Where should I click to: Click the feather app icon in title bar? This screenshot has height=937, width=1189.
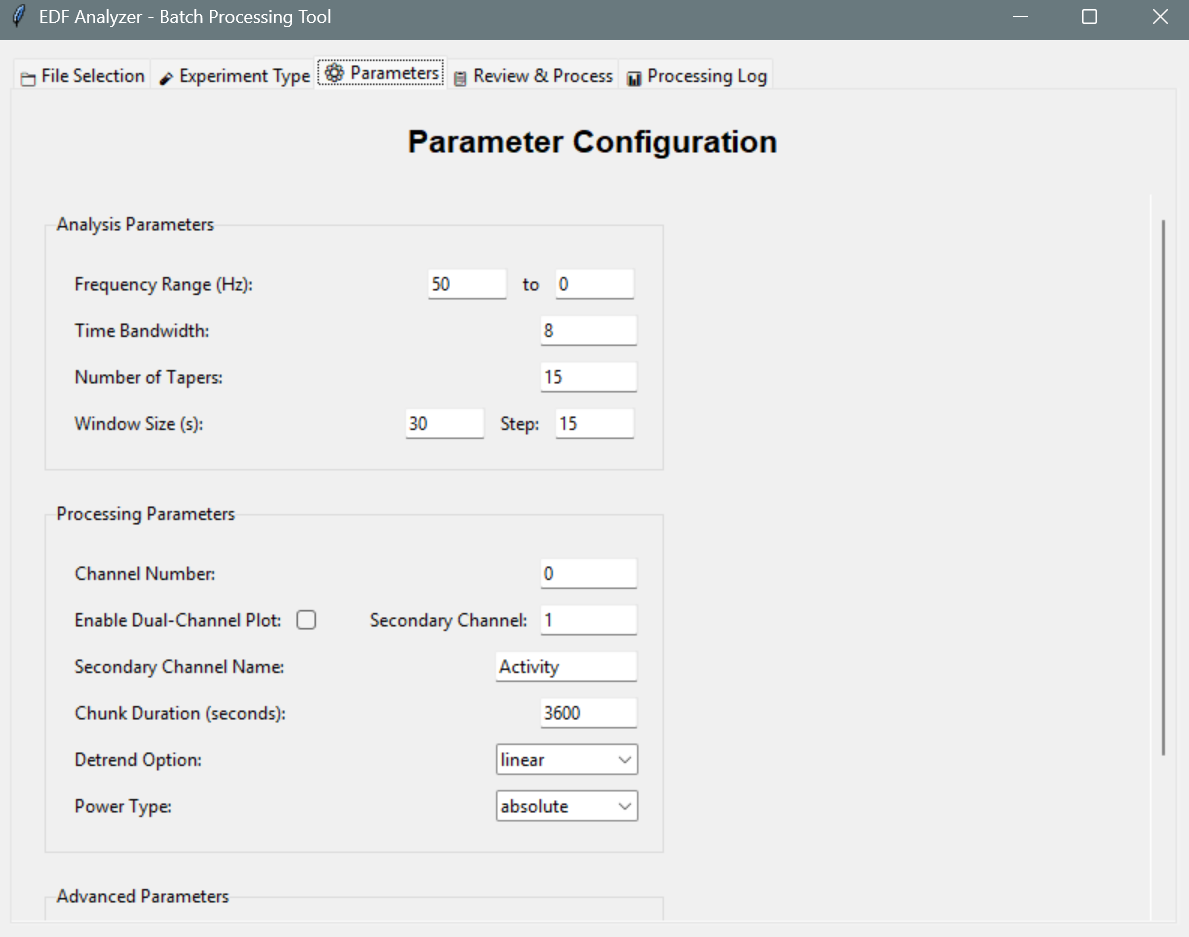[18, 17]
